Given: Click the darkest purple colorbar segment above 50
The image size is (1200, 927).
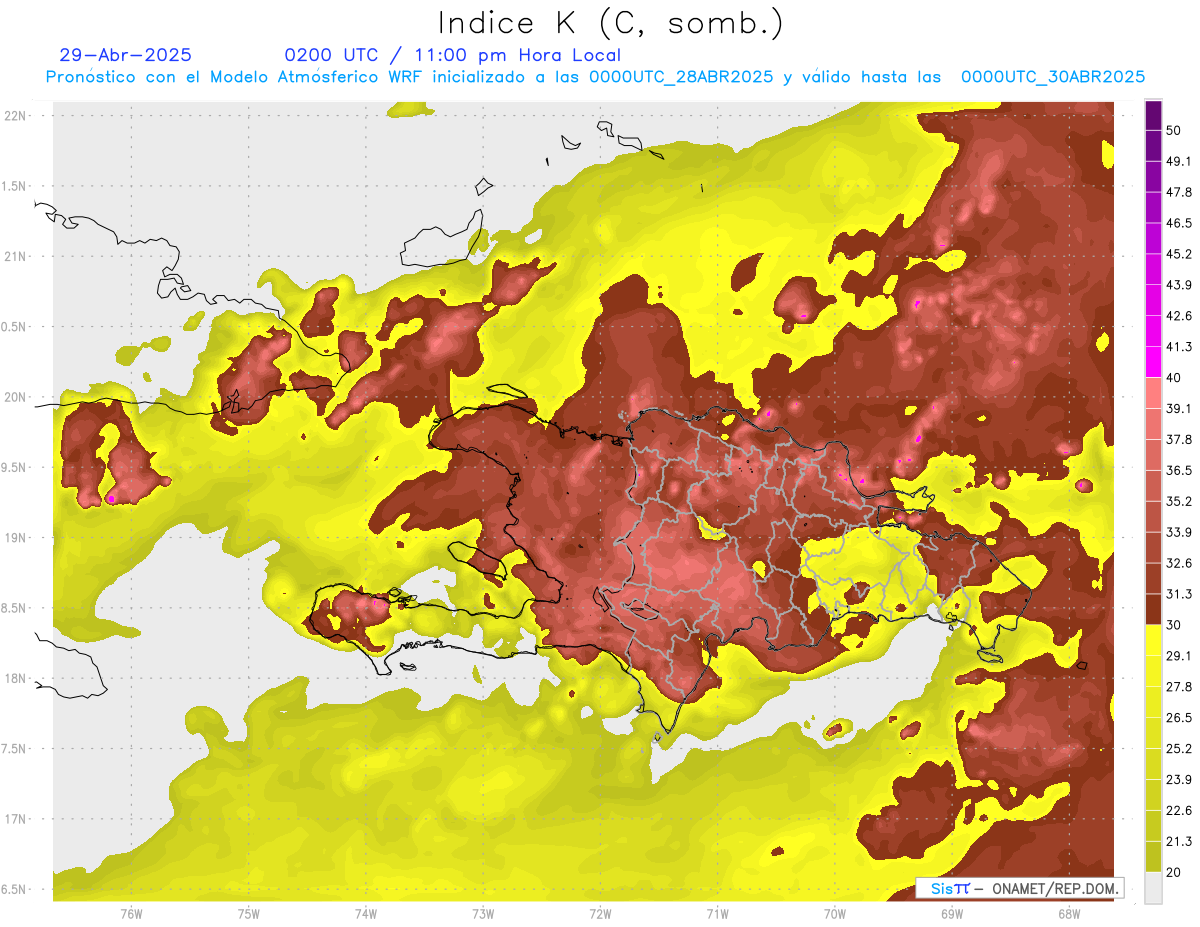Looking at the screenshot, I should pos(1153,115).
